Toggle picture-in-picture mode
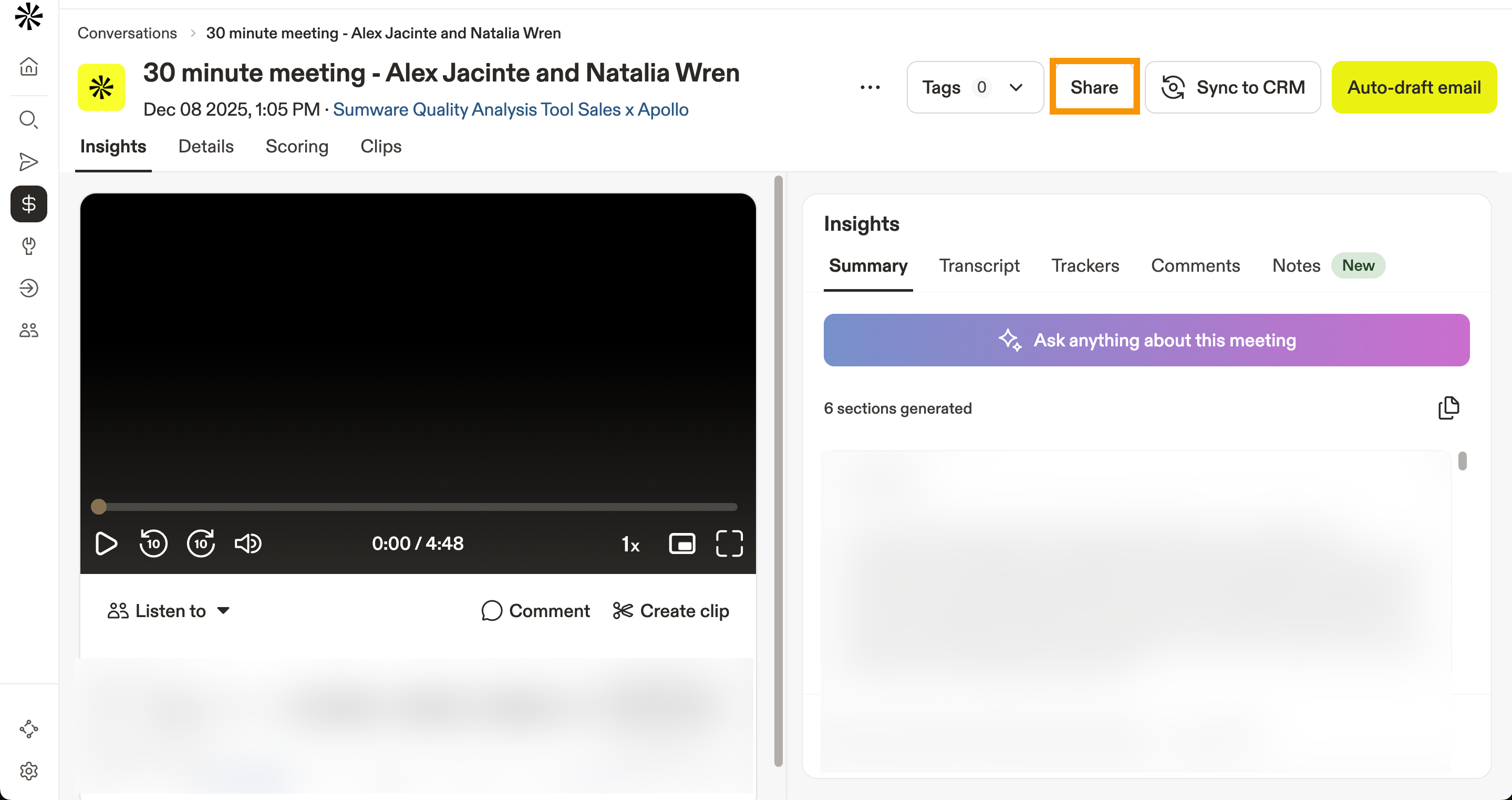Viewport: 1512px width, 800px height. click(x=681, y=543)
